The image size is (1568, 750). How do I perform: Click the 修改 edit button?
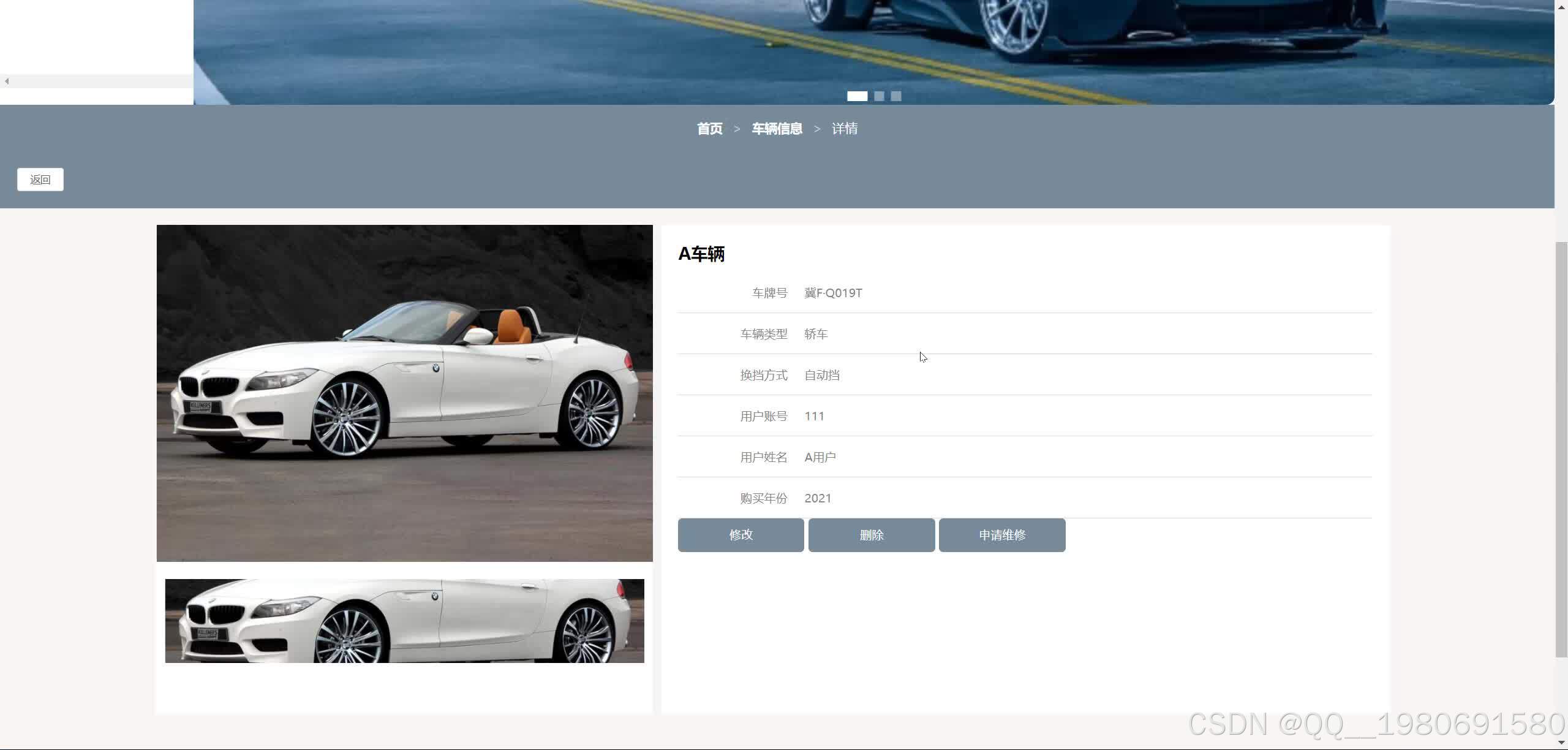click(741, 535)
